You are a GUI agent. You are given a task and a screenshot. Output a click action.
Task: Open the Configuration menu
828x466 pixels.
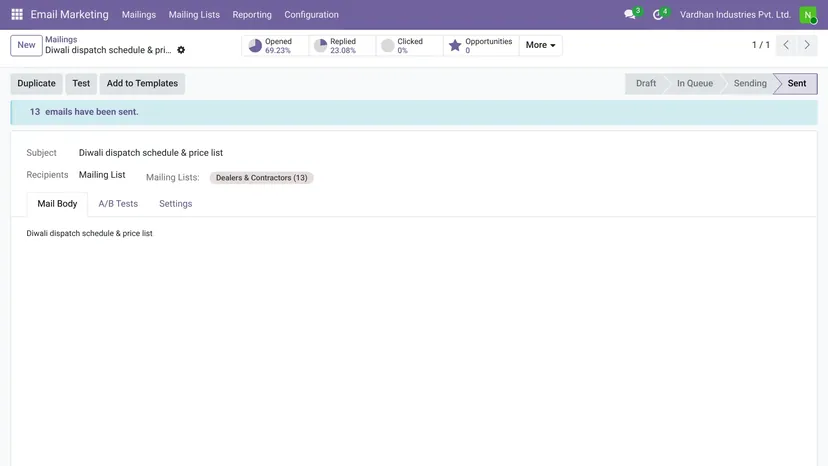coord(312,15)
